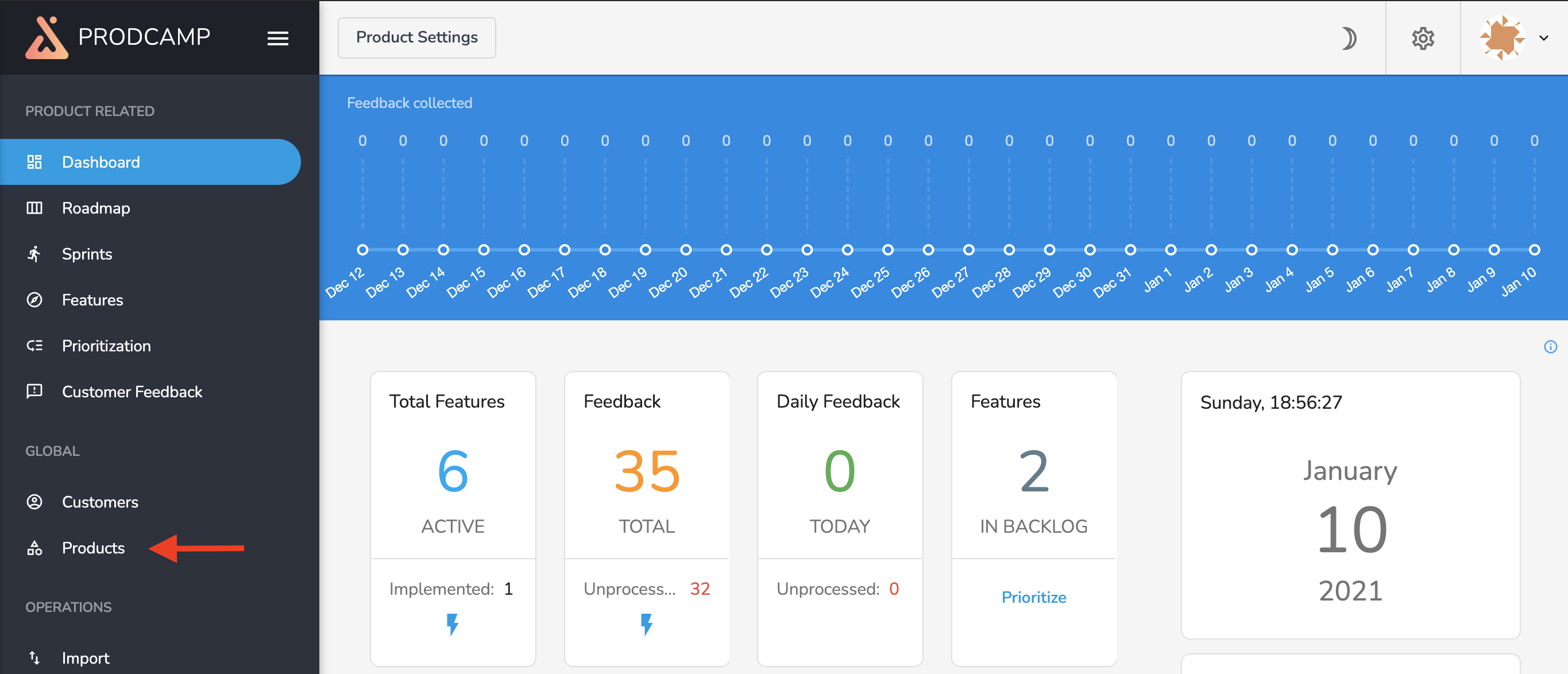Viewport: 1568px width, 674px height.
Task: Go to Products page
Action: (93, 548)
